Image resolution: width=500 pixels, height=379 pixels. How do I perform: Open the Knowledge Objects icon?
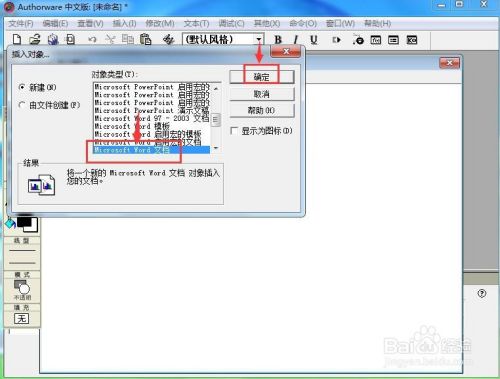pyautogui.click(x=412, y=40)
